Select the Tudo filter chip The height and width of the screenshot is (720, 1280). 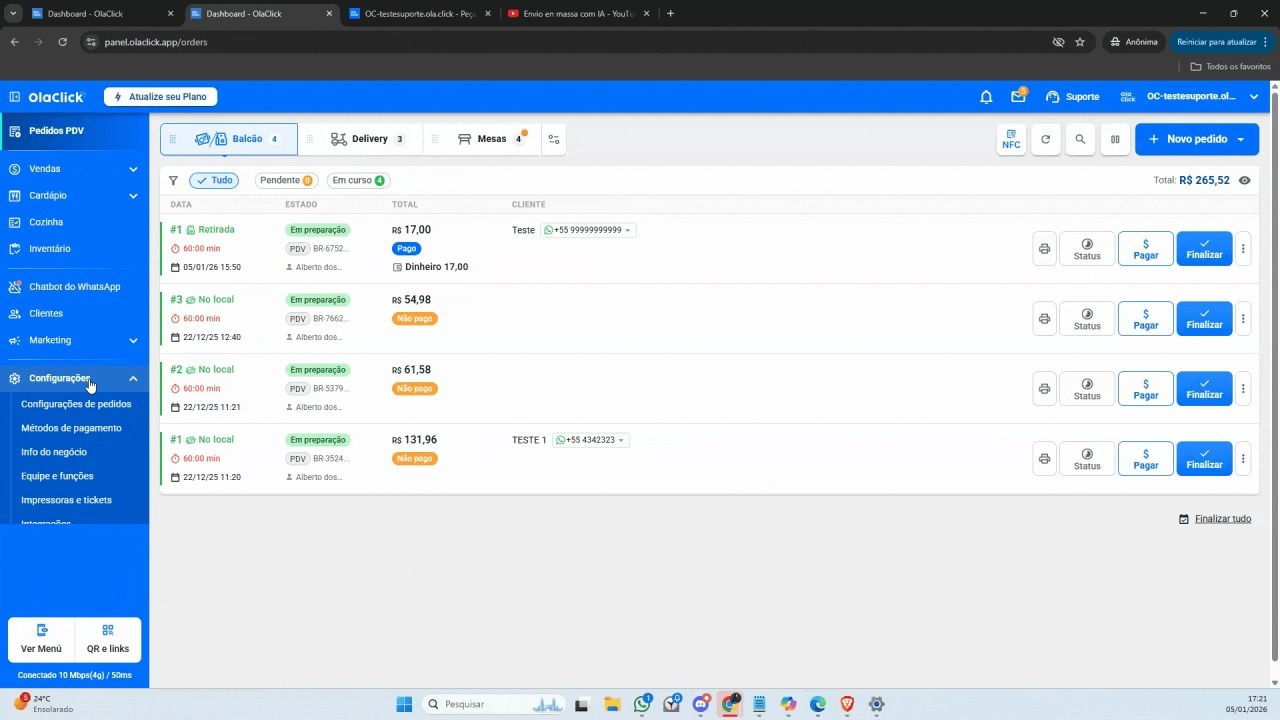214,181
